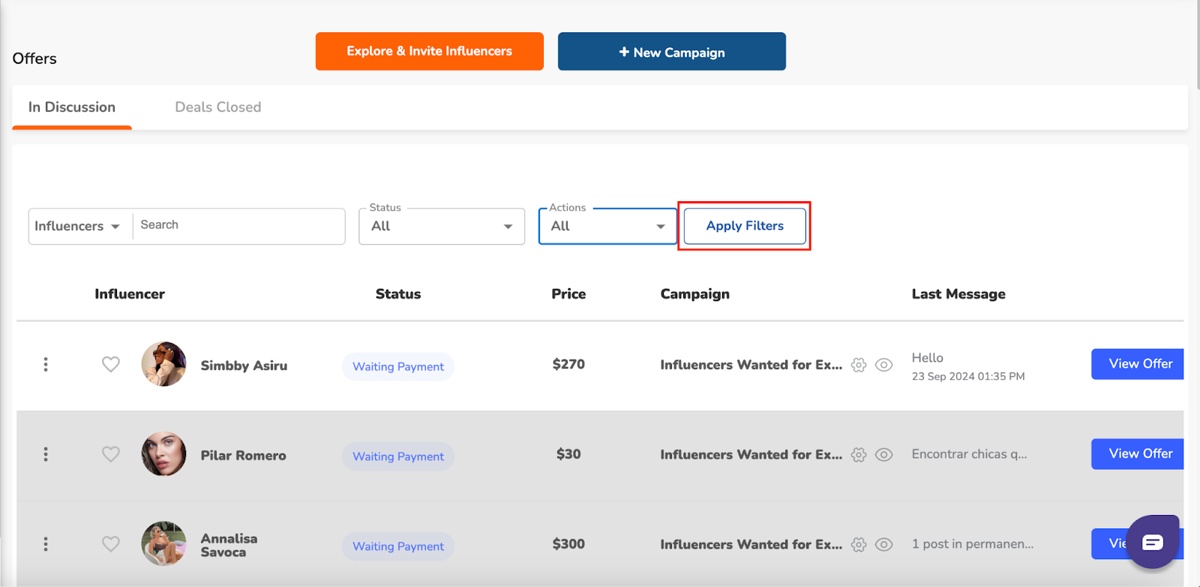The height and width of the screenshot is (587, 1200).
Task: Select the In Discussion tab
Action: 72,107
